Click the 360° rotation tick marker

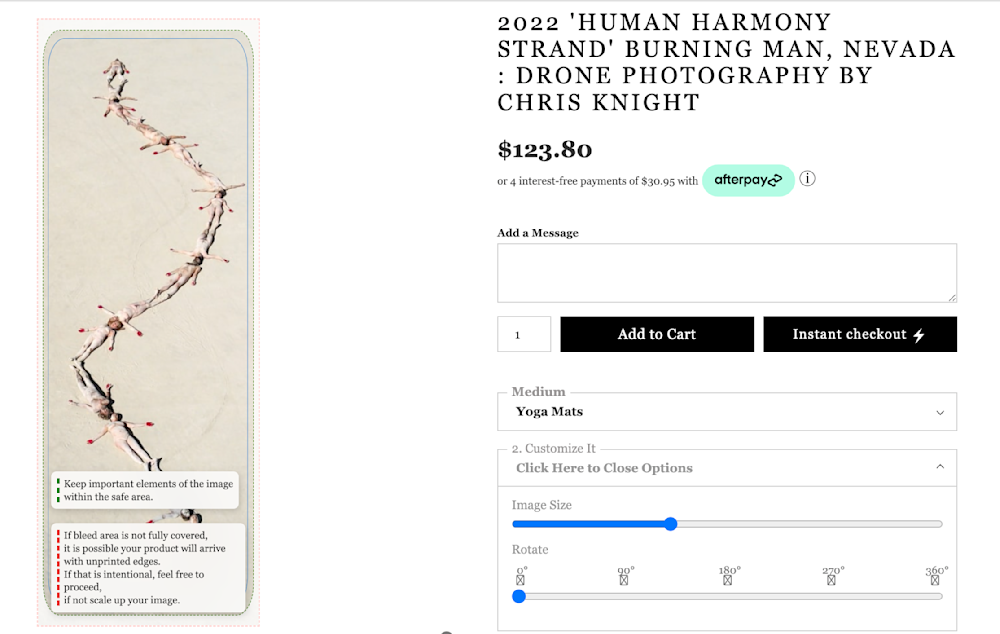pyautogui.click(x=935, y=579)
